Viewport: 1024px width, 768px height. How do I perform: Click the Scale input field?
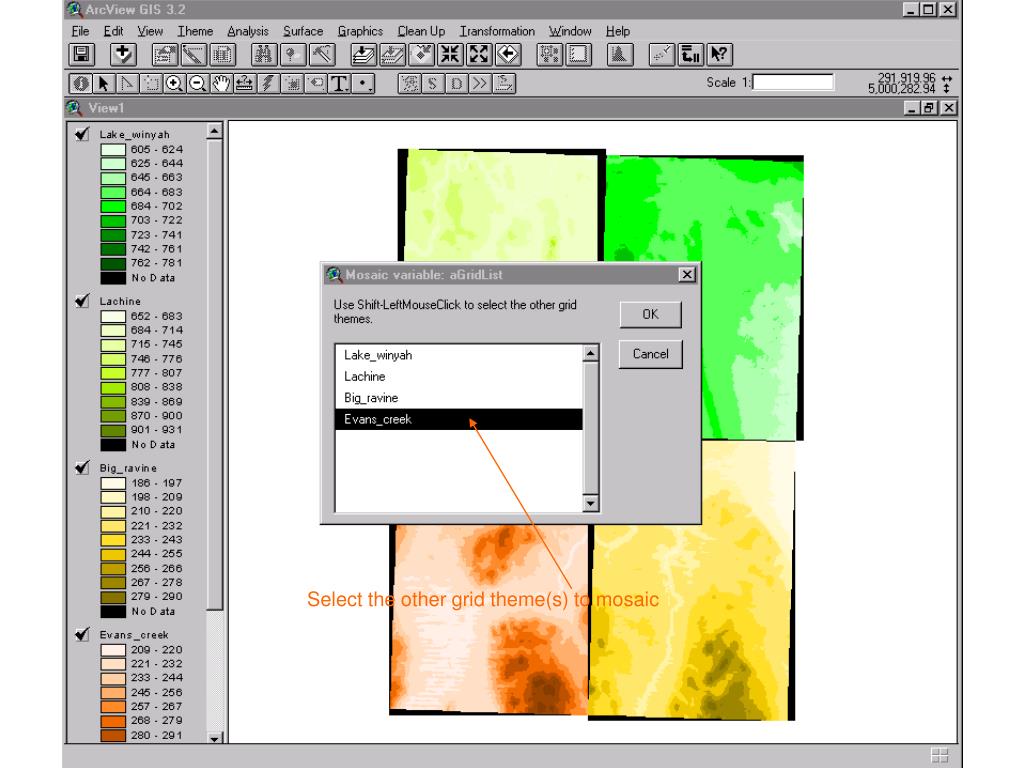tap(793, 82)
